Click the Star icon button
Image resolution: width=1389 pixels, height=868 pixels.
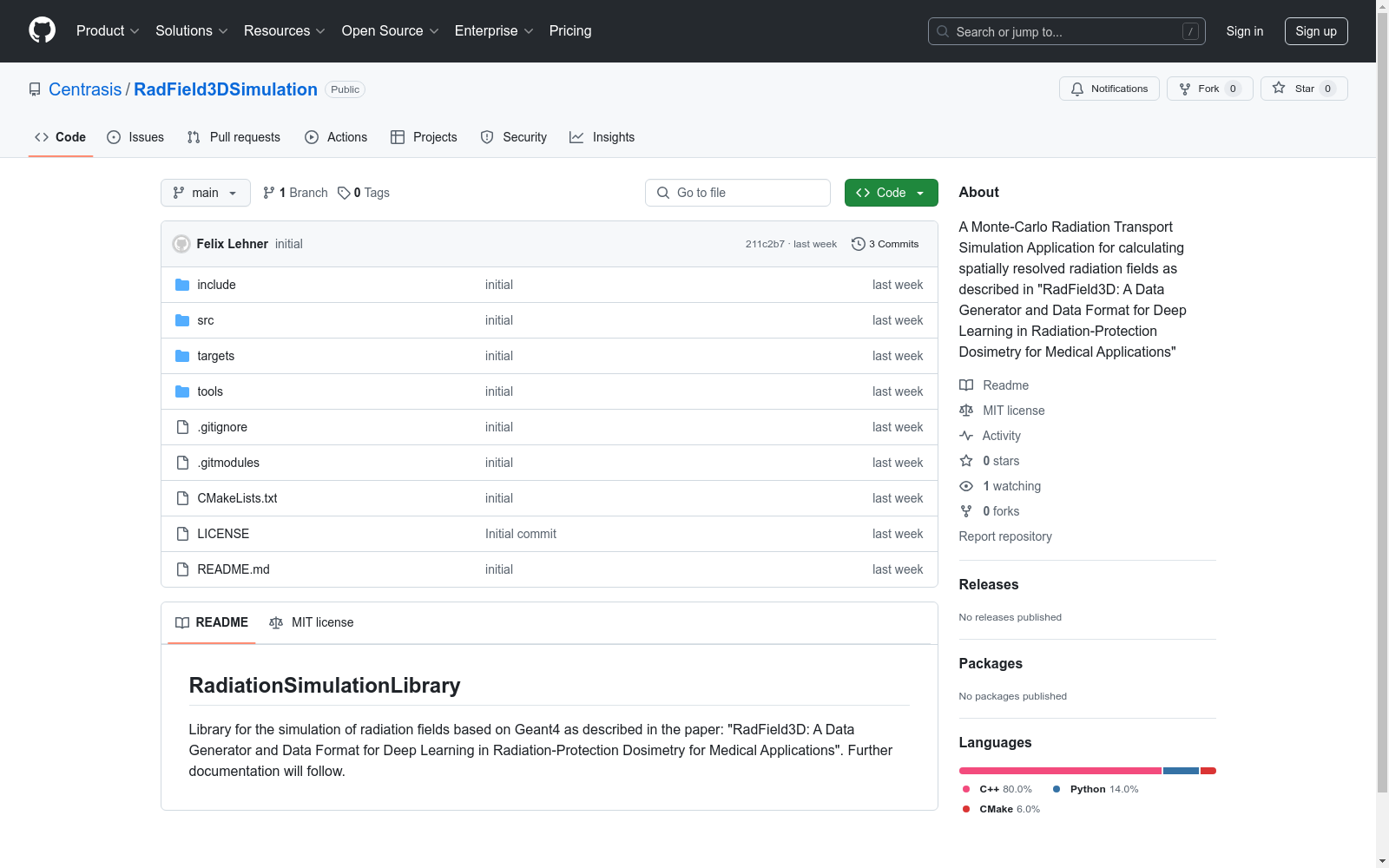(1279, 89)
